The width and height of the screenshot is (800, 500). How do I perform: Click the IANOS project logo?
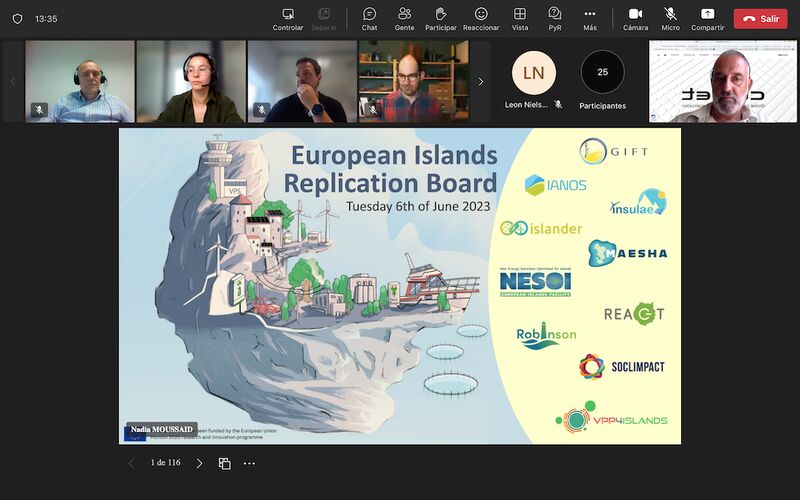[555, 185]
